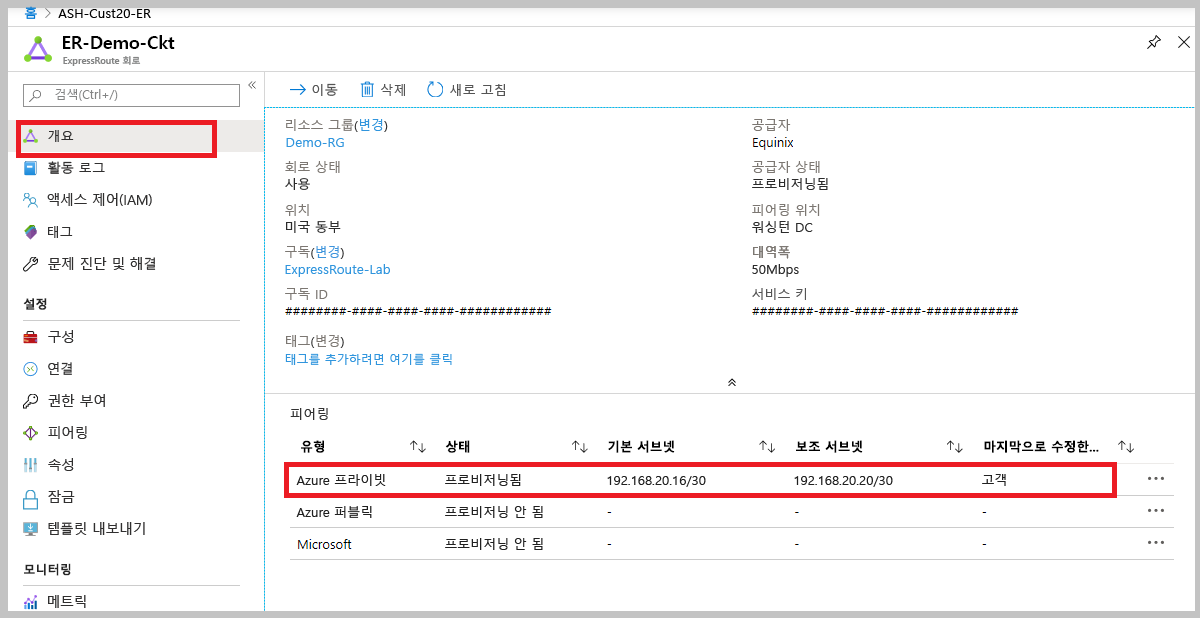Open the Demo-RG resource group link
The height and width of the screenshot is (618, 1200).
[314, 142]
